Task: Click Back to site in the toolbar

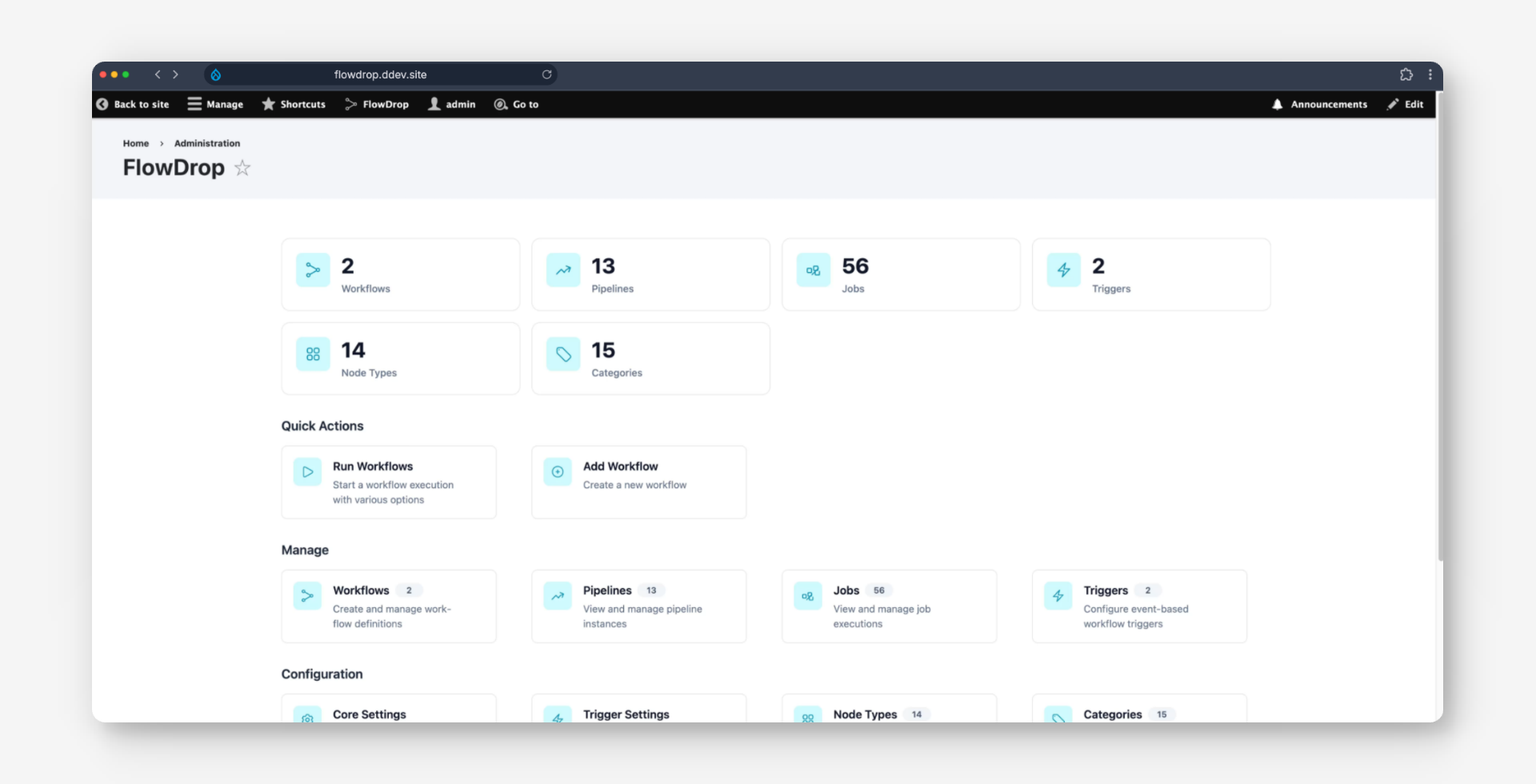Action: pyautogui.click(x=133, y=104)
